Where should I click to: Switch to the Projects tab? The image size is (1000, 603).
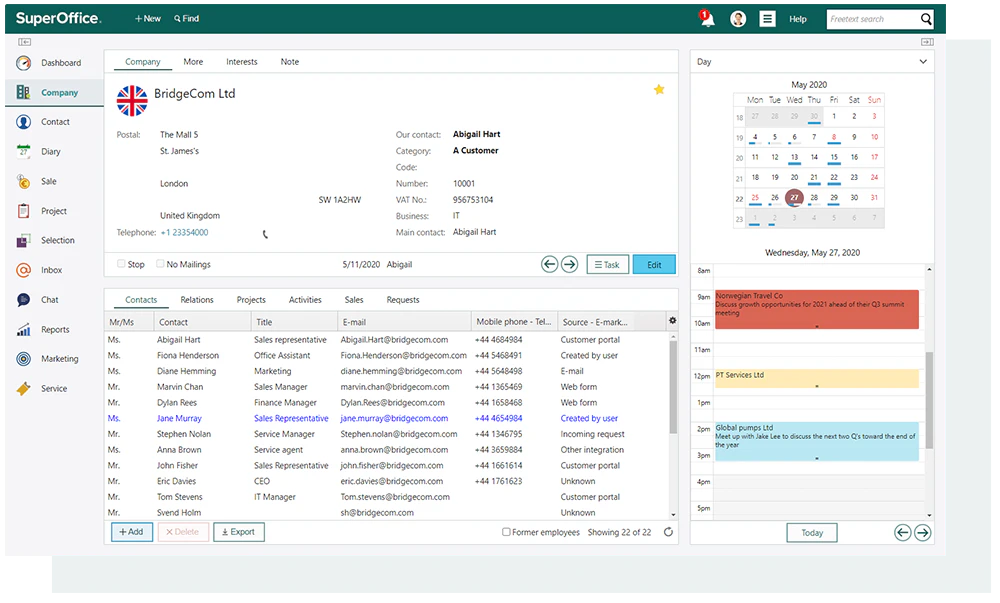tap(251, 300)
